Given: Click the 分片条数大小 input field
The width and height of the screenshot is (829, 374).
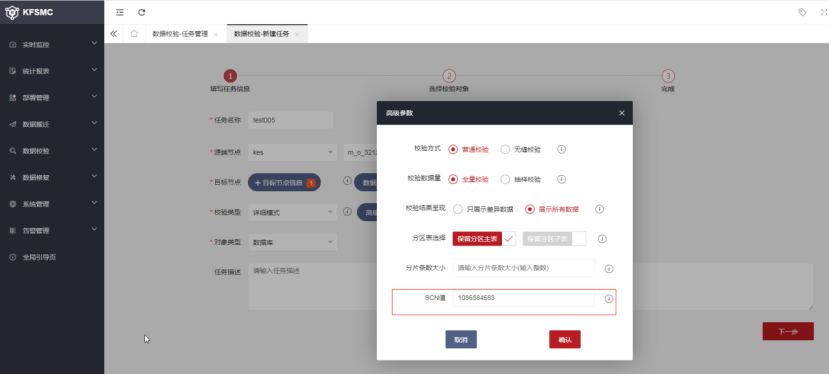Looking at the screenshot, I should (x=523, y=268).
